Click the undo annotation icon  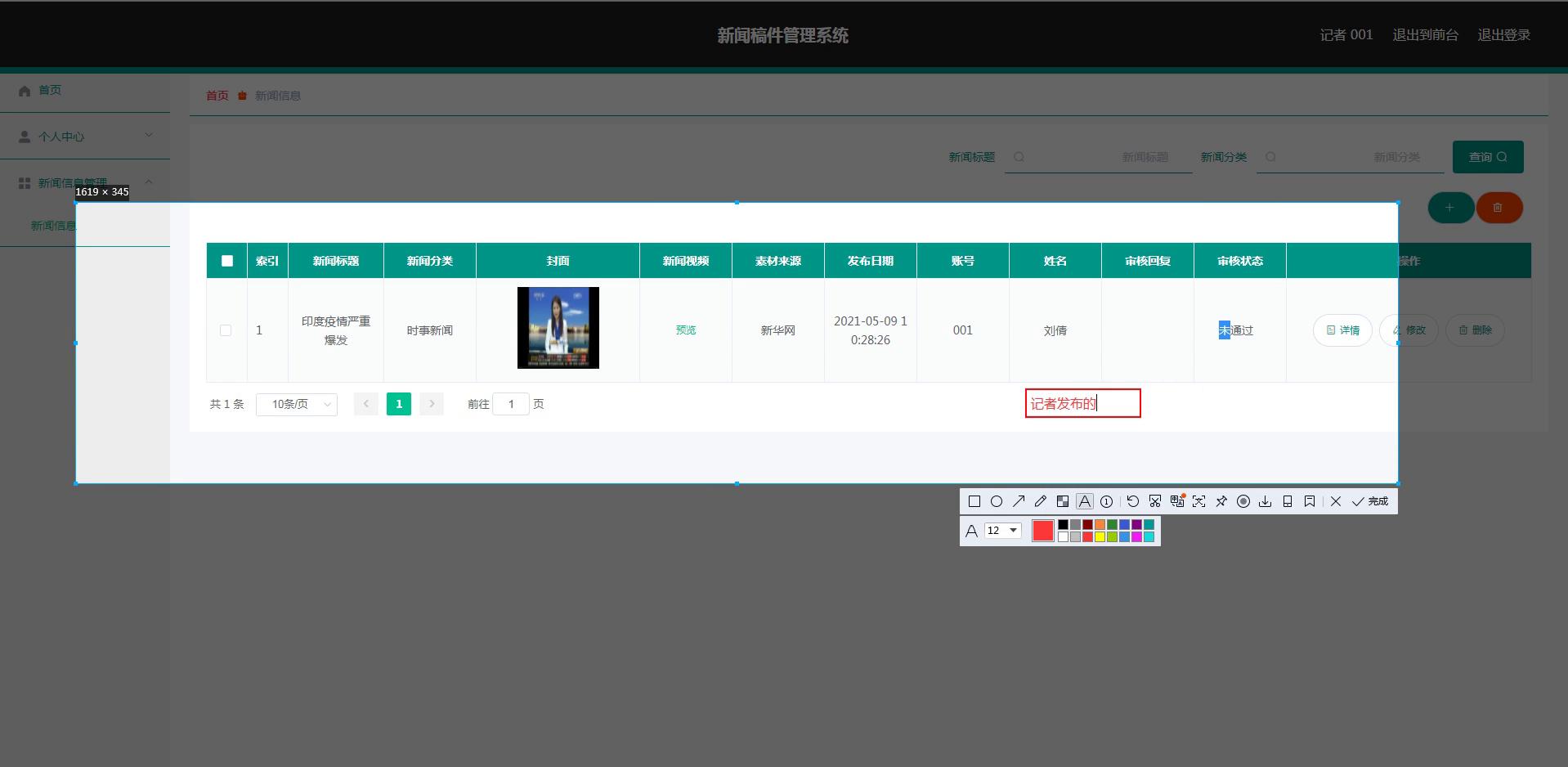tap(1132, 501)
